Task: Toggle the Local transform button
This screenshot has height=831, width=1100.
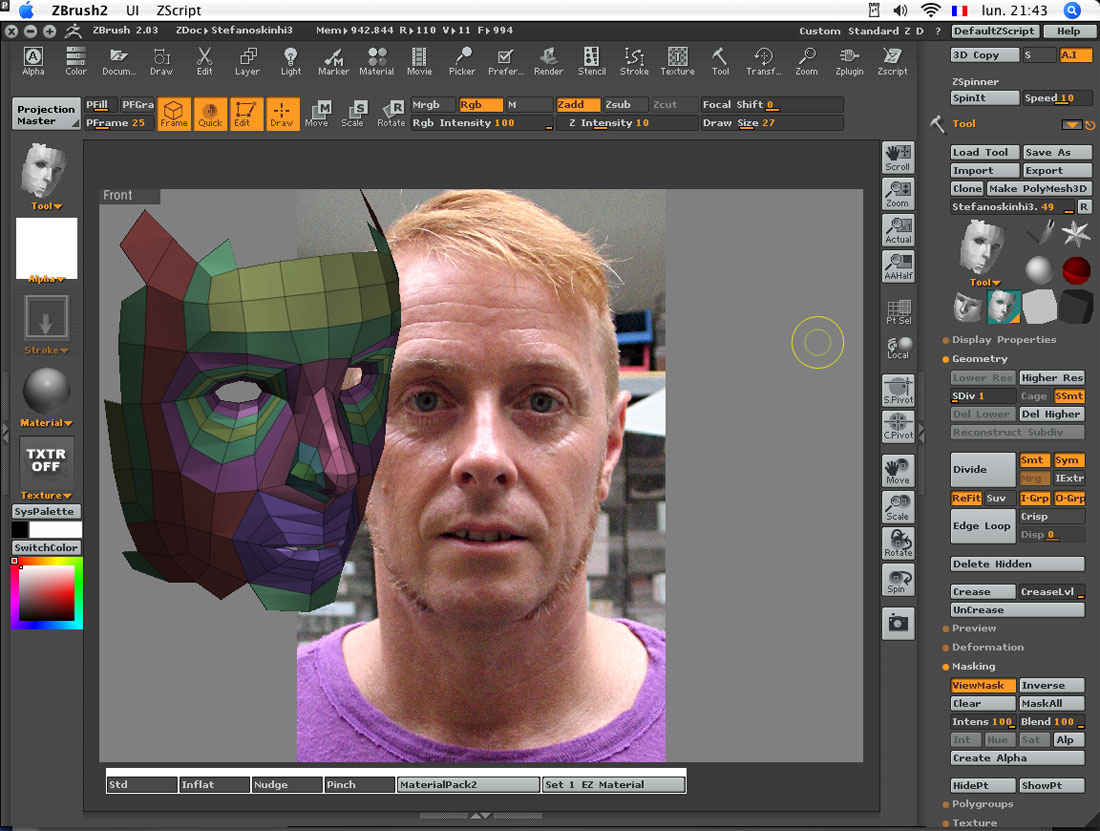Action: point(898,347)
